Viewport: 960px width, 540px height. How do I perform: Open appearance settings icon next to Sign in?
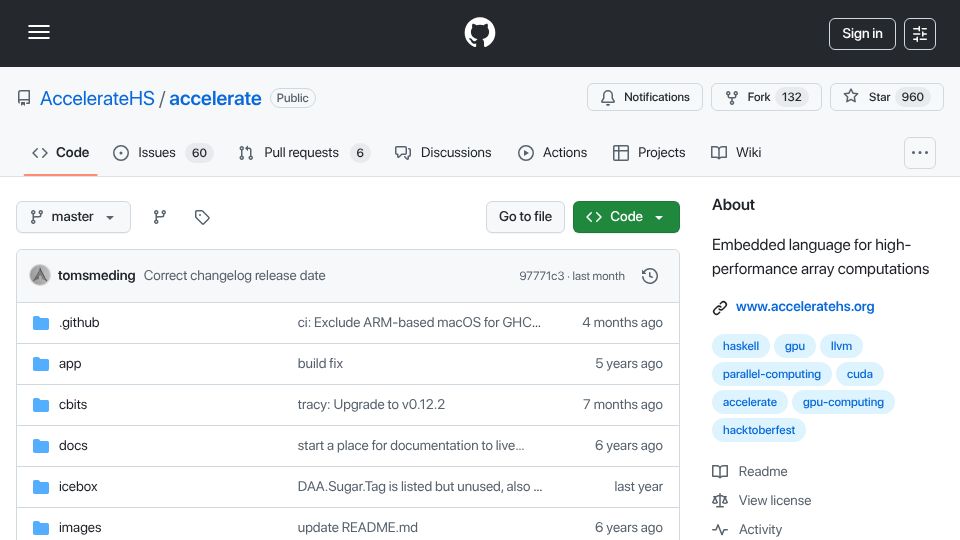tap(920, 34)
